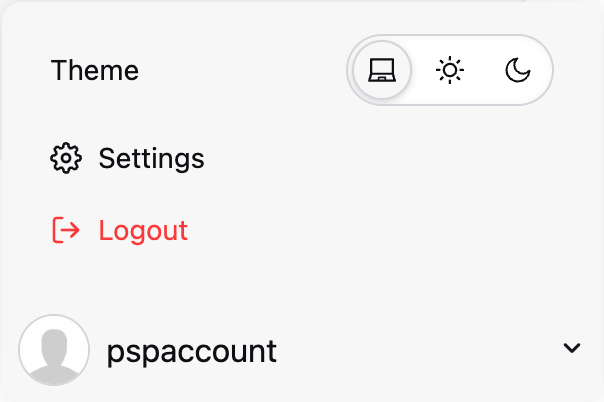Toggle the pspaccount dropdown arrow
The image size is (604, 402).
point(572,348)
